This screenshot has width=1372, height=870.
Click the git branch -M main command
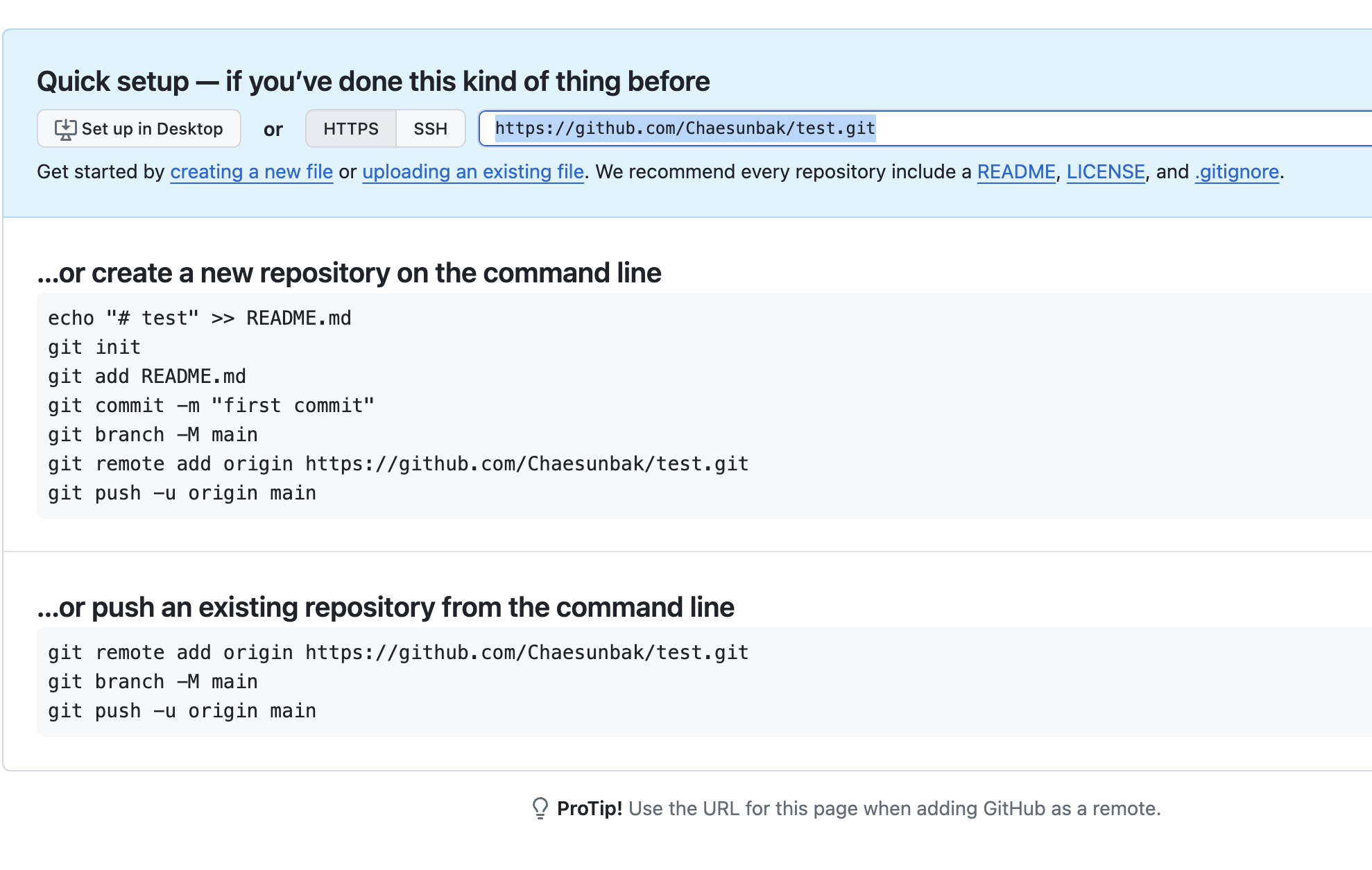152,434
